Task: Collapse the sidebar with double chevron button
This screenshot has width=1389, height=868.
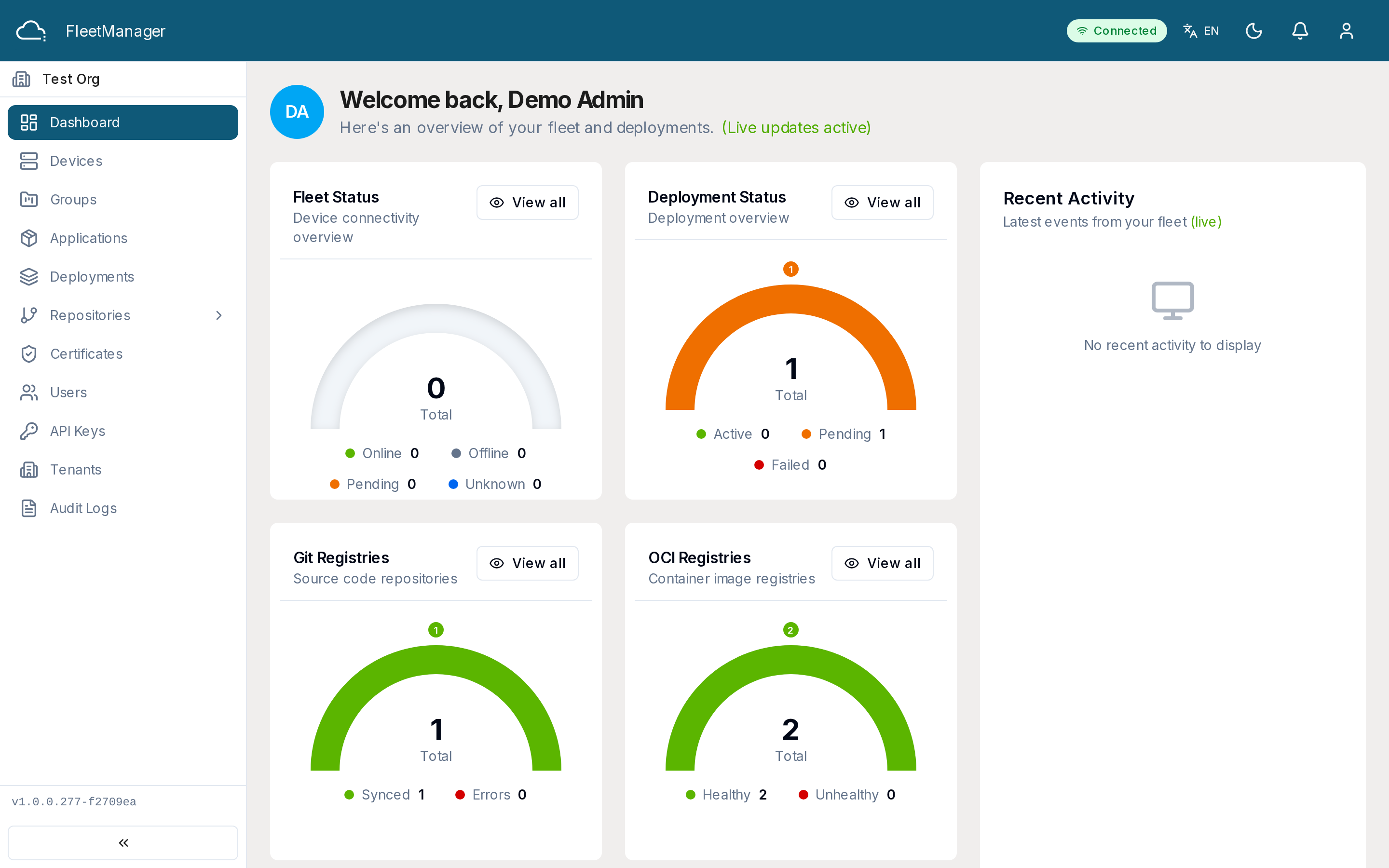Action: (x=123, y=843)
